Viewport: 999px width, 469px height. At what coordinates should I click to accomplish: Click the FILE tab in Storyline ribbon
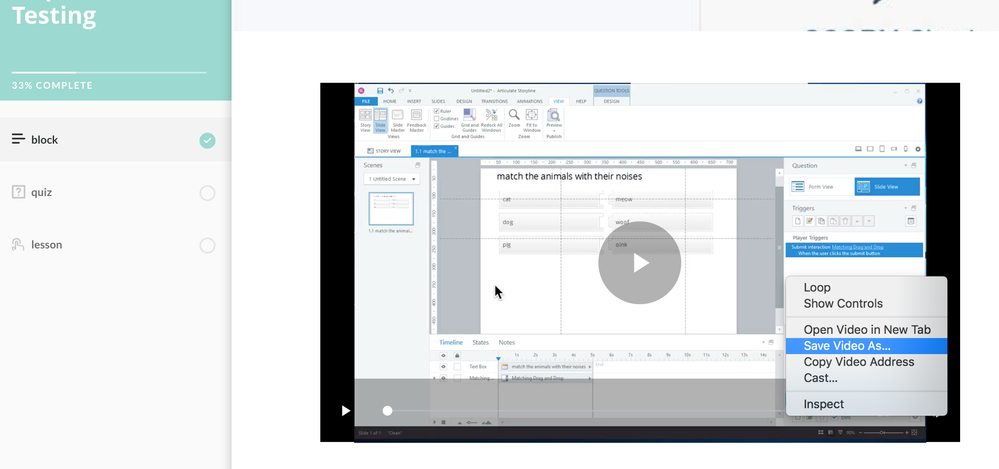pyautogui.click(x=366, y=101)
